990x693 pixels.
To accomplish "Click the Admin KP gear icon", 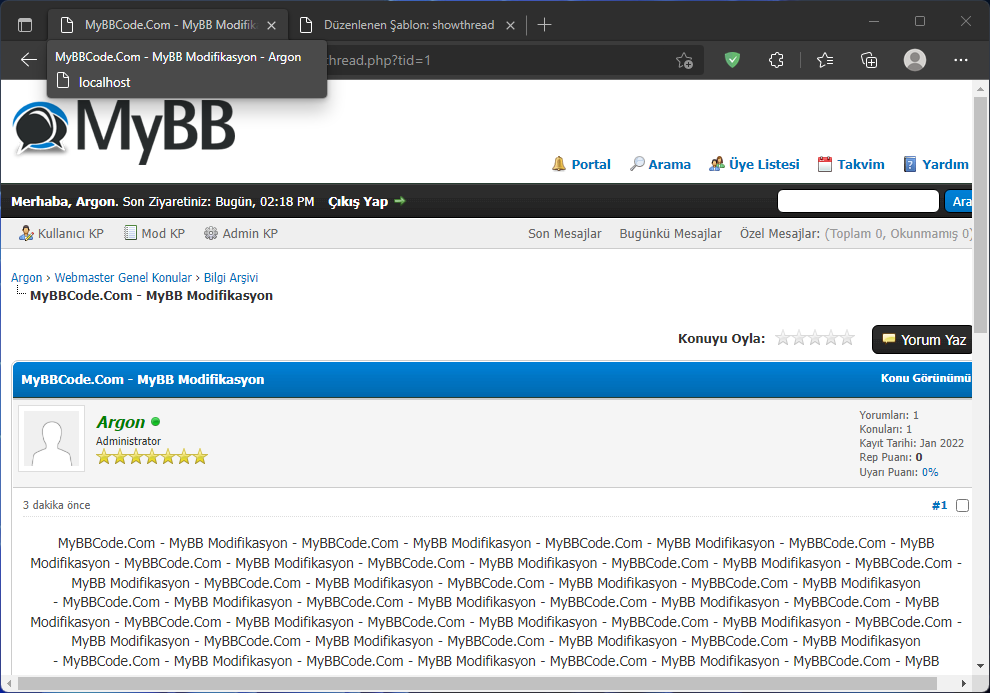I will (x=211, y=233).
